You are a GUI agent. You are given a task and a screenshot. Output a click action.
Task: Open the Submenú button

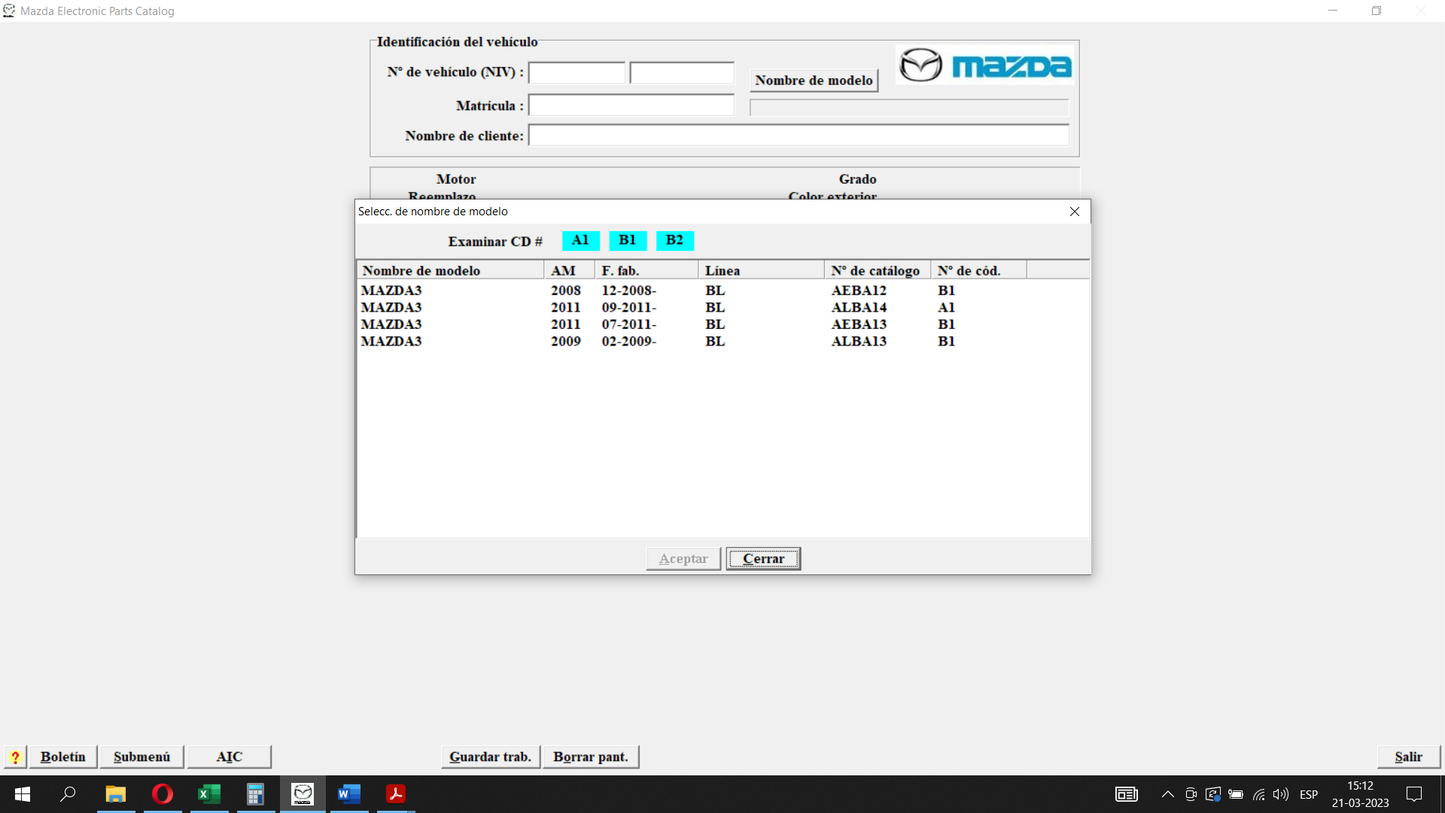coord(142,757)
